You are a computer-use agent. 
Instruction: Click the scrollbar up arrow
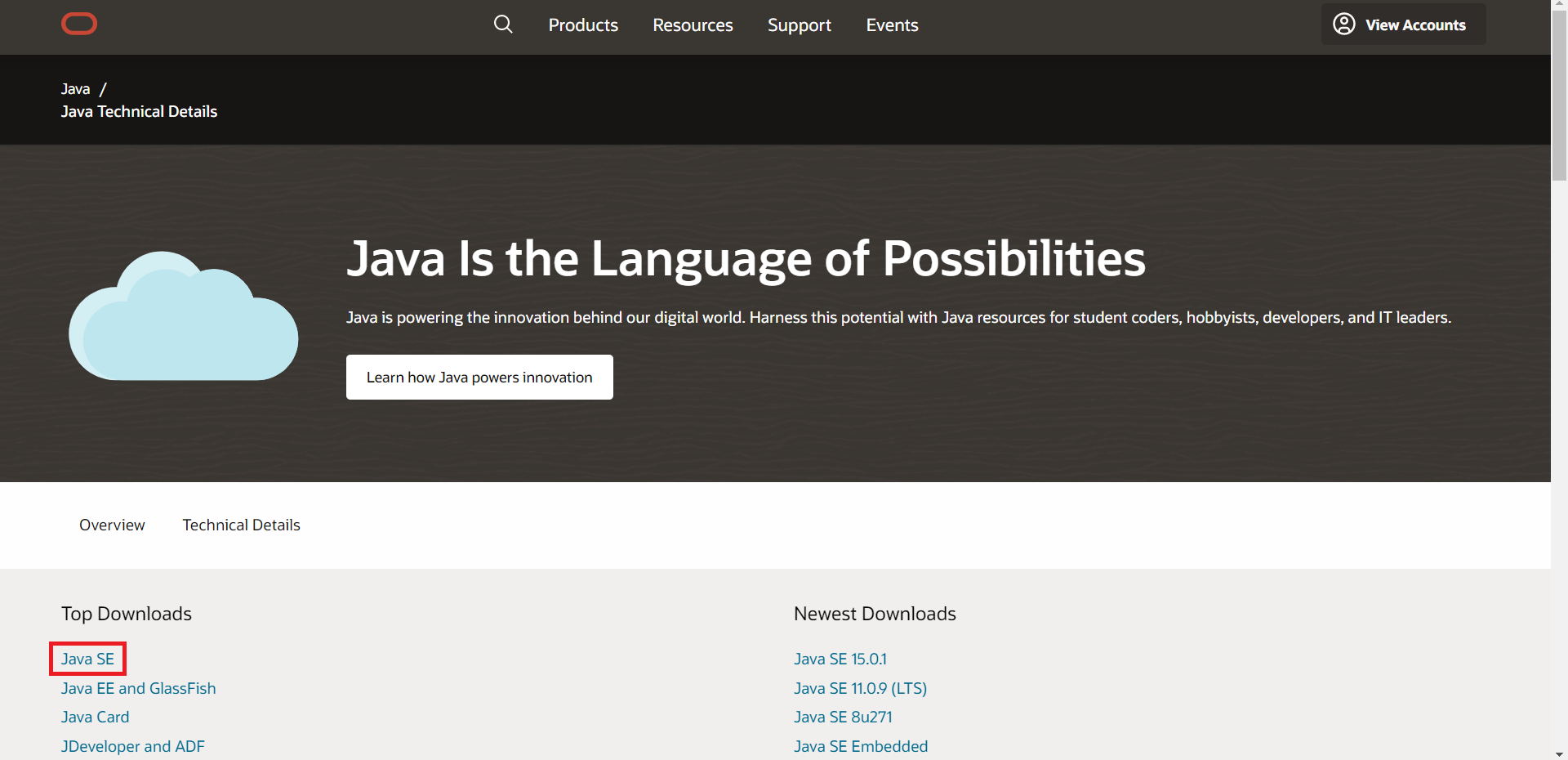coord(1559,6)
